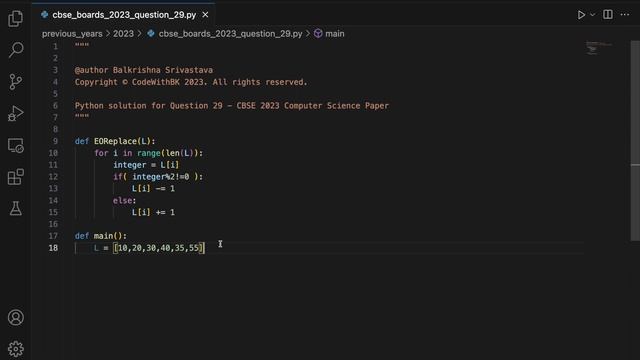This screenshot has height=360, width=640.
Task: Click the 'integer = L[i]' line
Action: (146, 165)
